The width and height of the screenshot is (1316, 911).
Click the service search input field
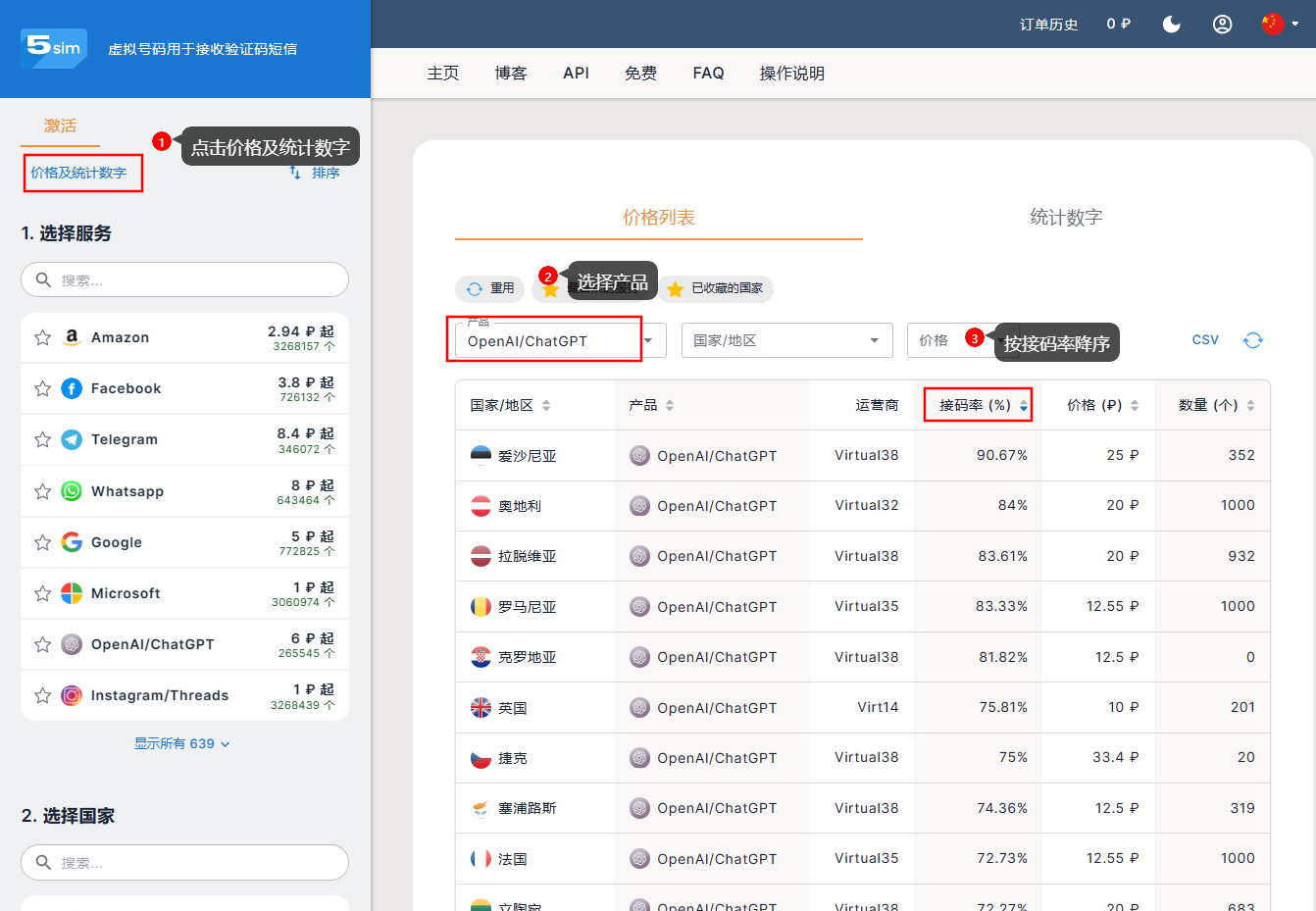(184, 279)
